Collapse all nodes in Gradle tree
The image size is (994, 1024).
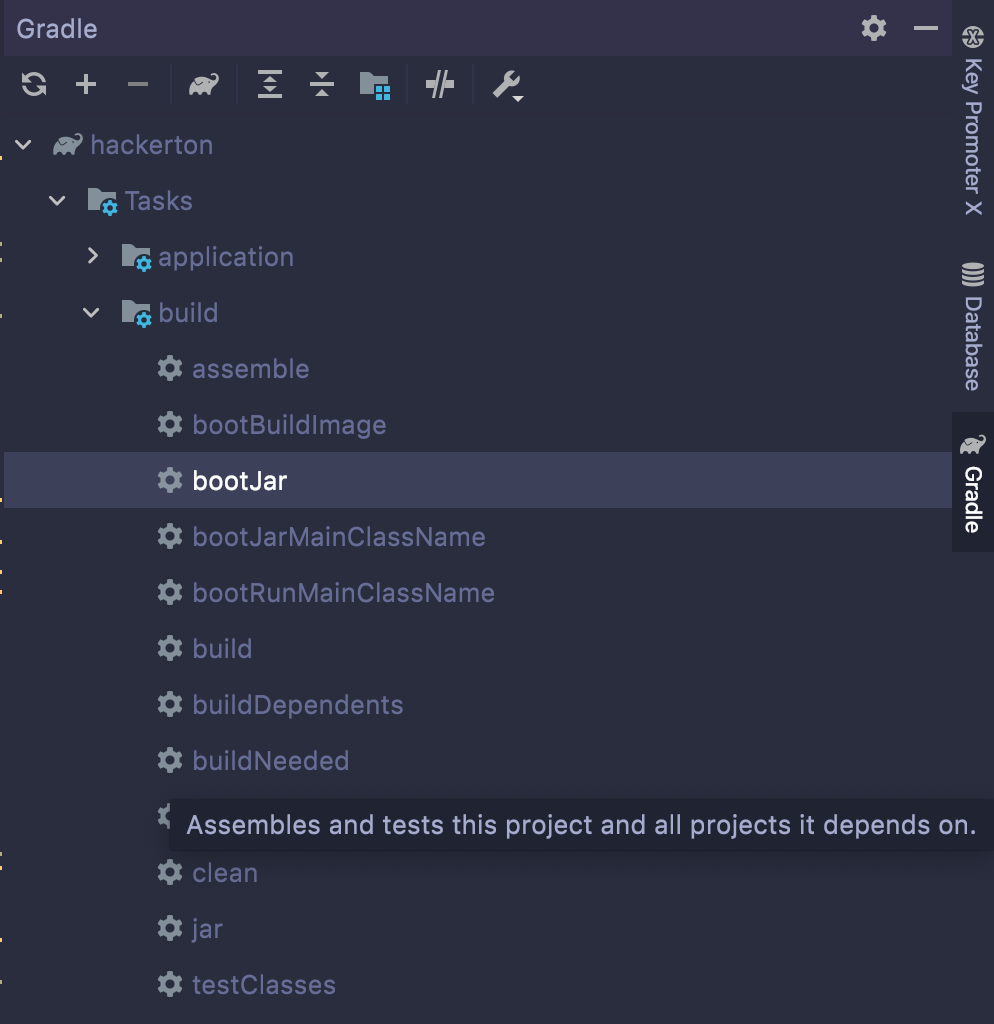click(x=322, y=84)
